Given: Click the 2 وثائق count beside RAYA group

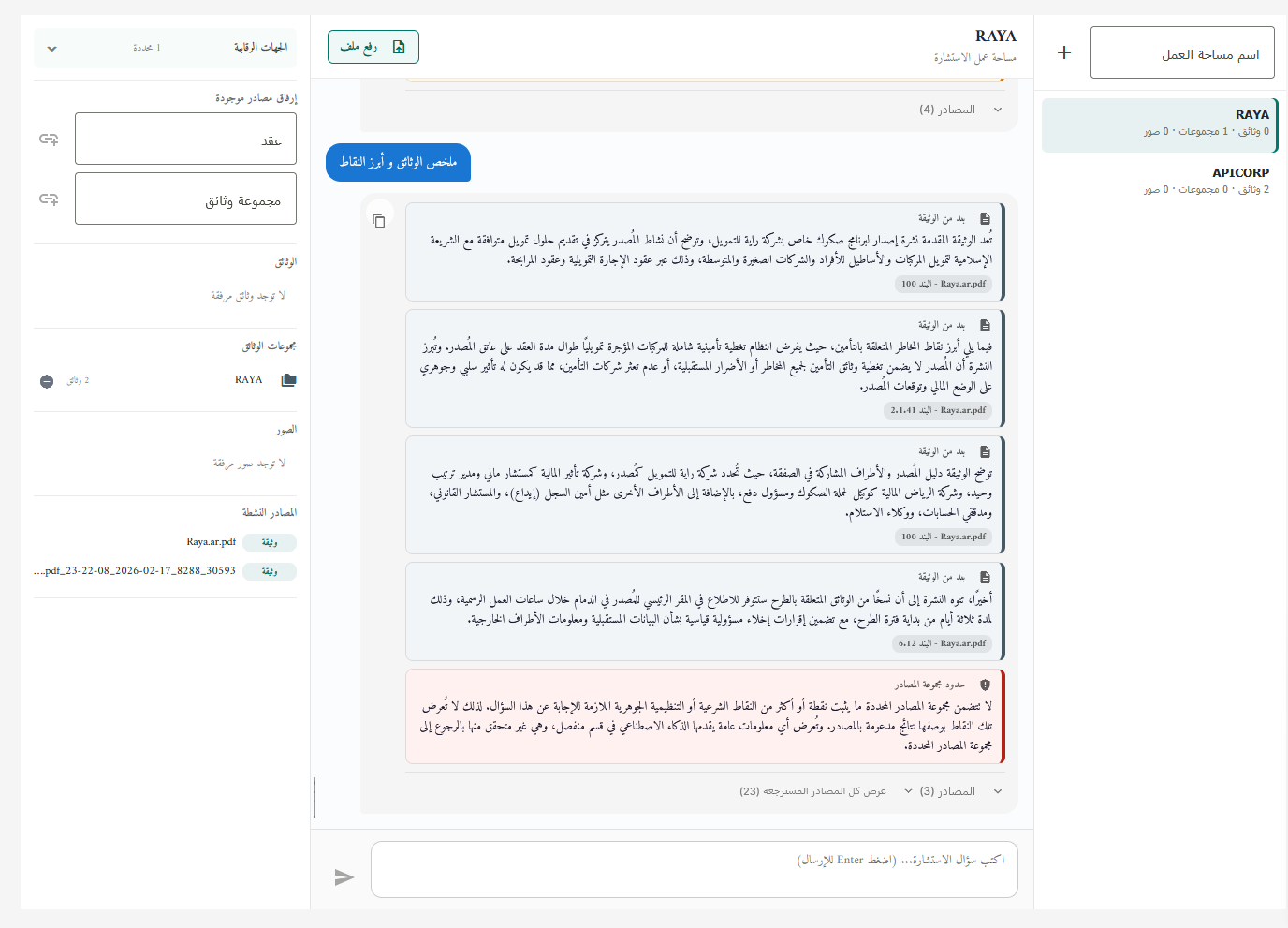Looking at the screenshot, I should tap(79, 381).
